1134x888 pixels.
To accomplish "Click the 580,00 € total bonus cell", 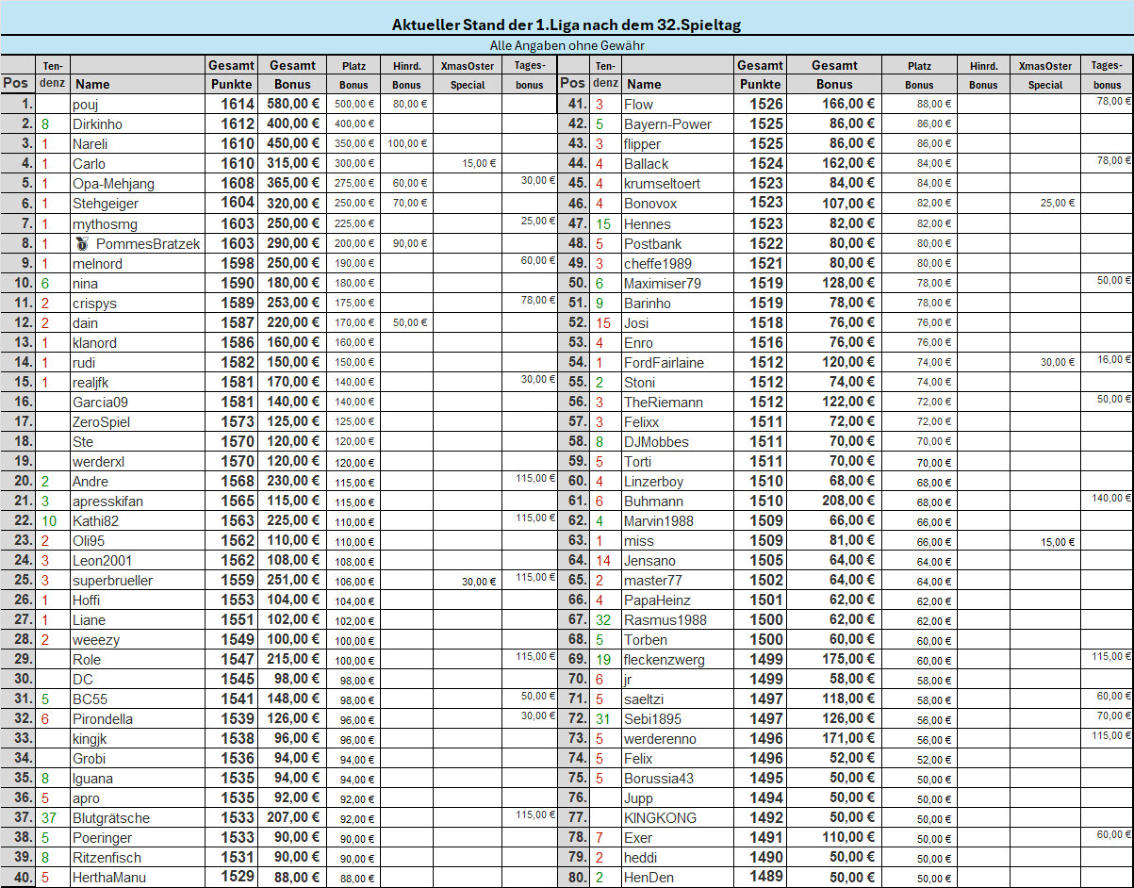I will click(293, 104).
